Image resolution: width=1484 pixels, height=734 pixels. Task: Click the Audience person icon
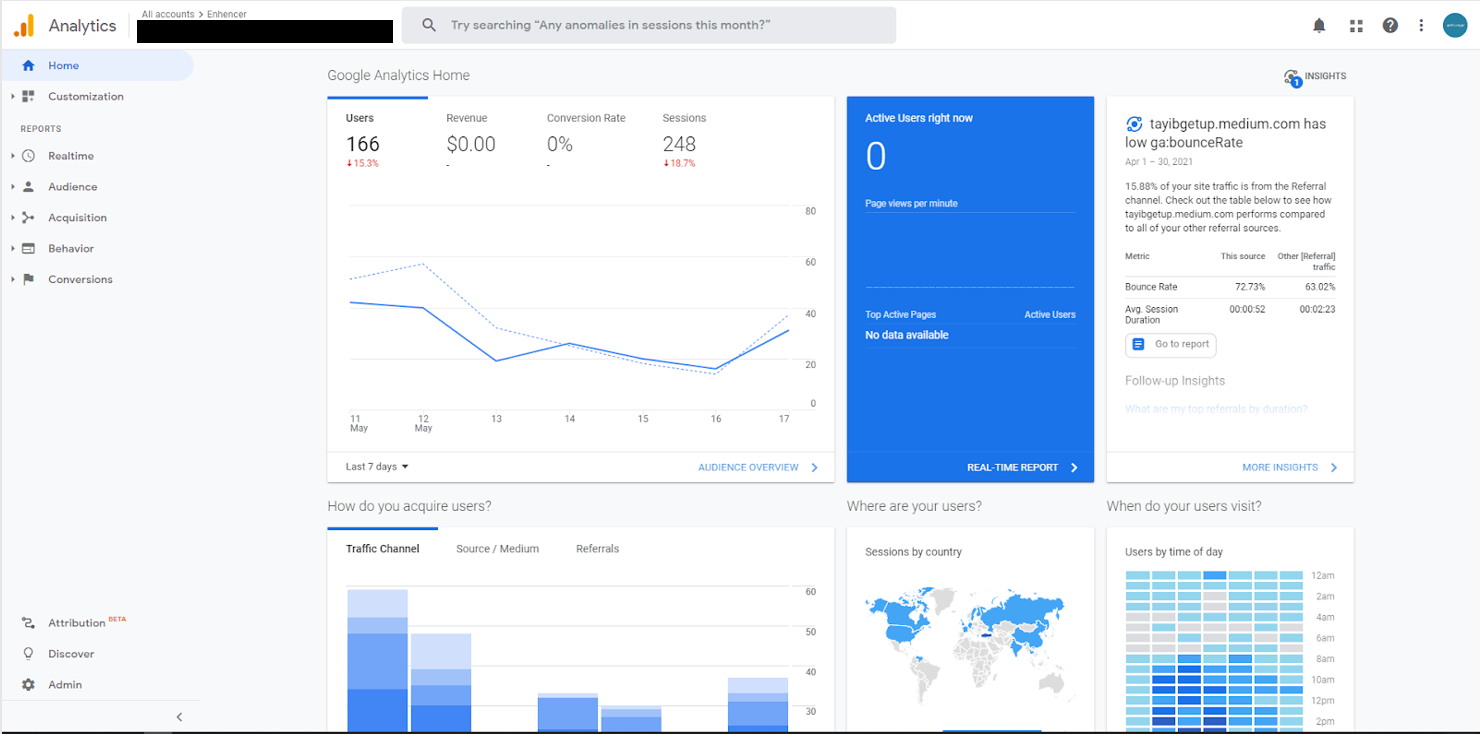[28, 187]
